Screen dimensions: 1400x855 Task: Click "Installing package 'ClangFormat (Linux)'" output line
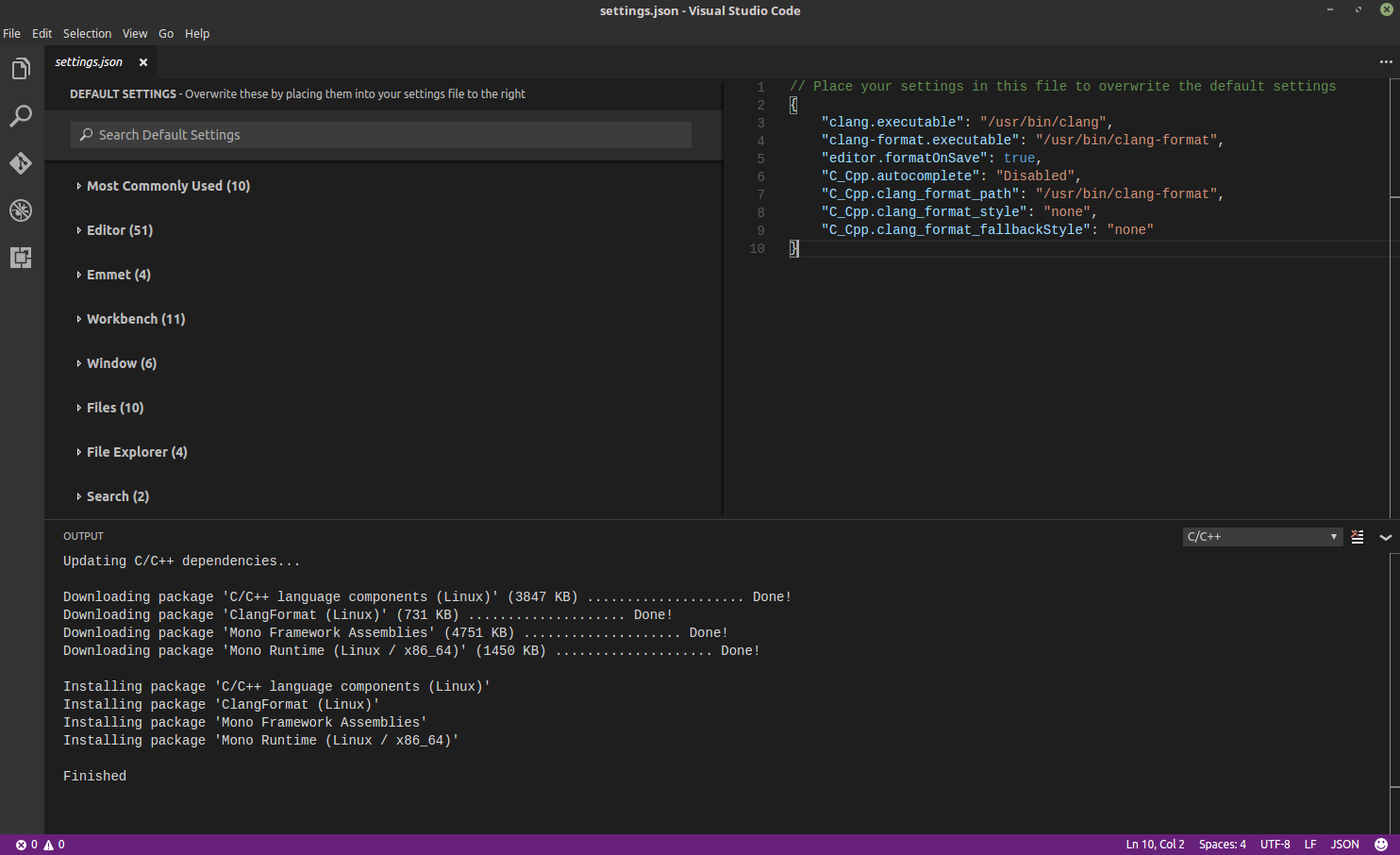[x=221, y=705]
